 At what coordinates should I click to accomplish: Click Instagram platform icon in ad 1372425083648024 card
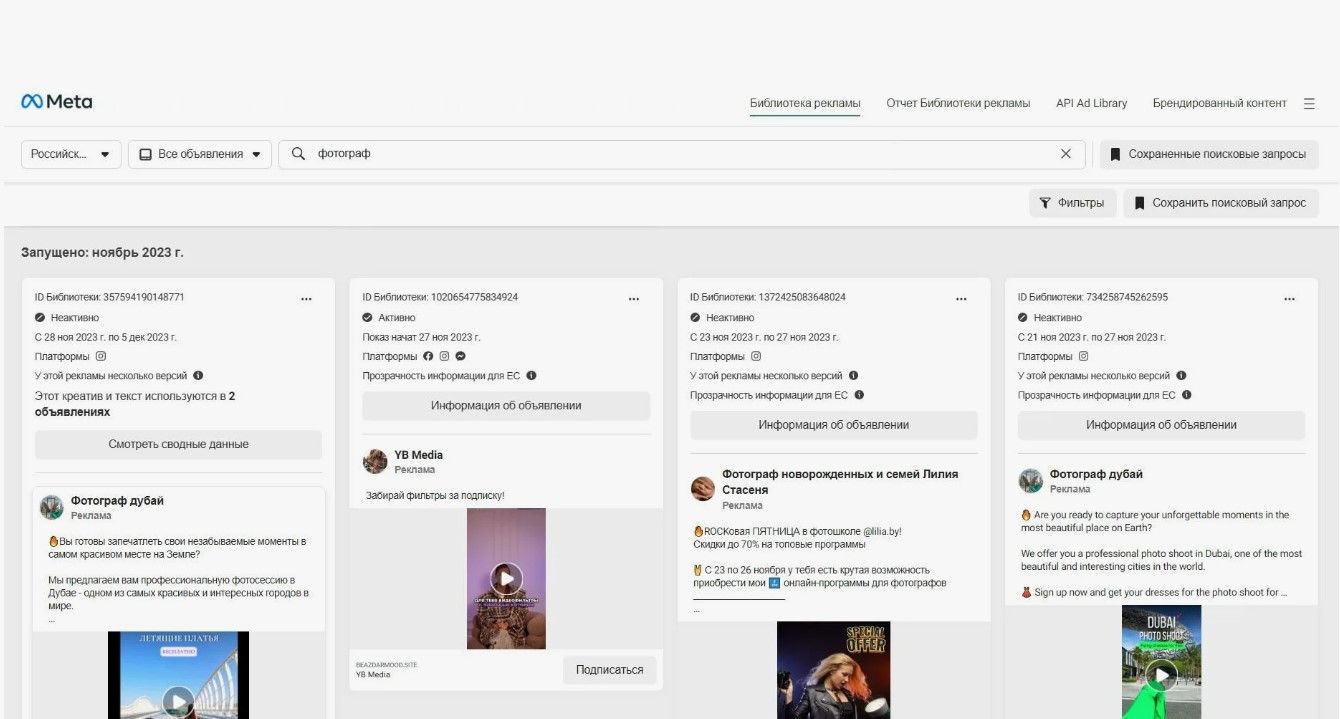pos(756,356)
